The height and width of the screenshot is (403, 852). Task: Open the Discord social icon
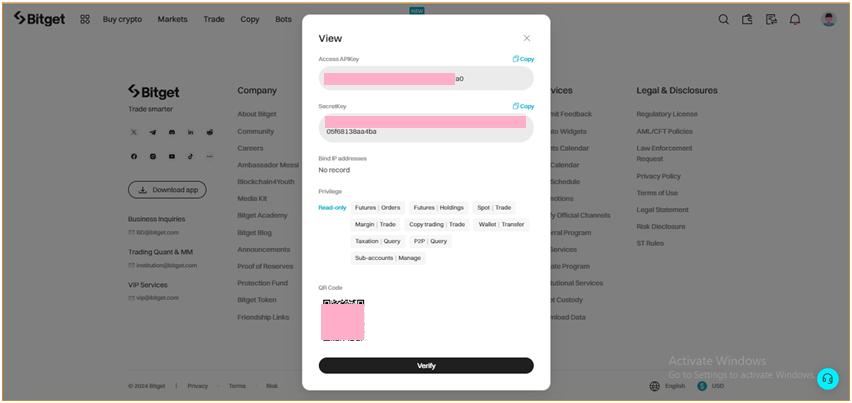pos(172,132)
